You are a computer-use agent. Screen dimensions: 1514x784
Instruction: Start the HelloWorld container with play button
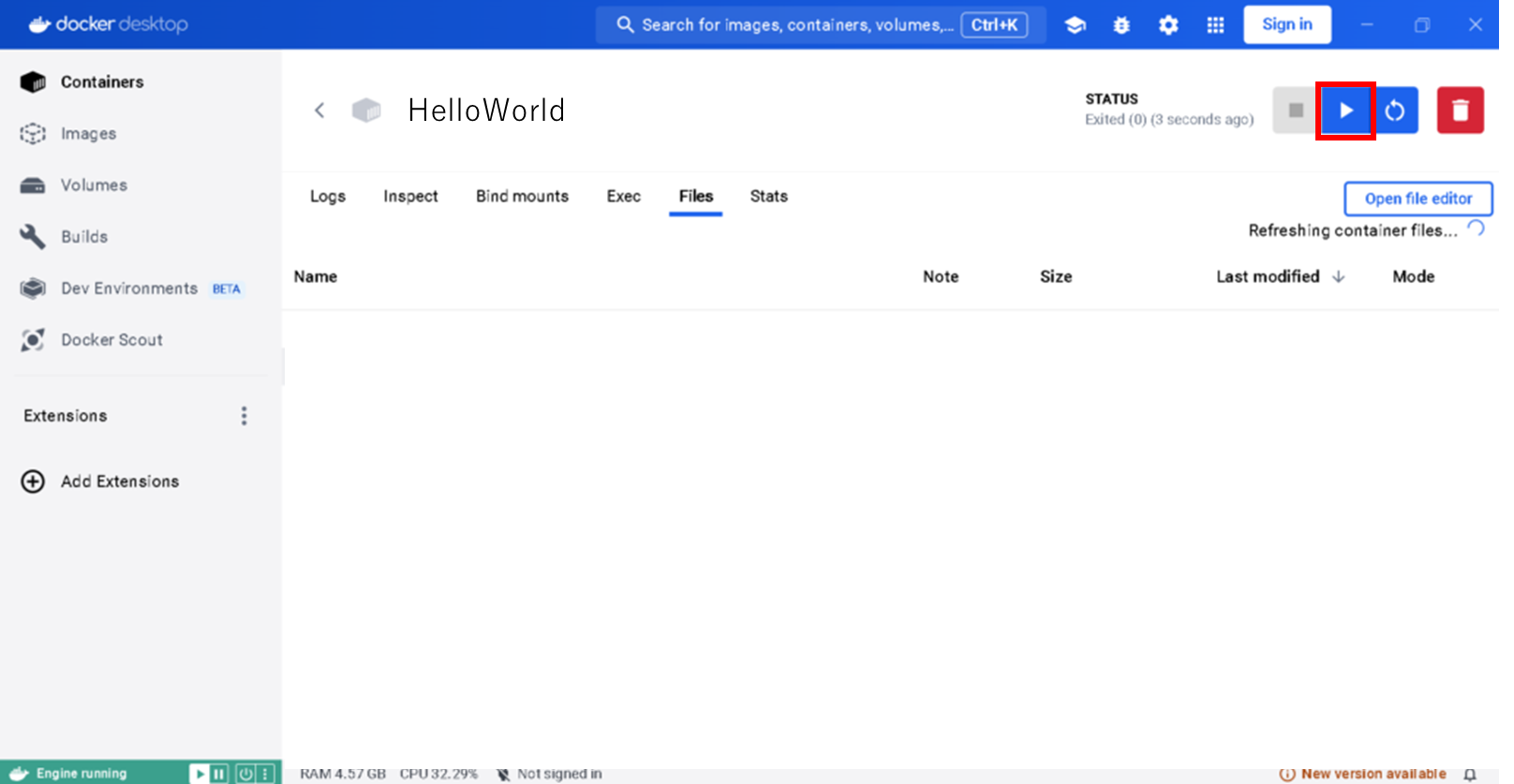point(1345,111)
